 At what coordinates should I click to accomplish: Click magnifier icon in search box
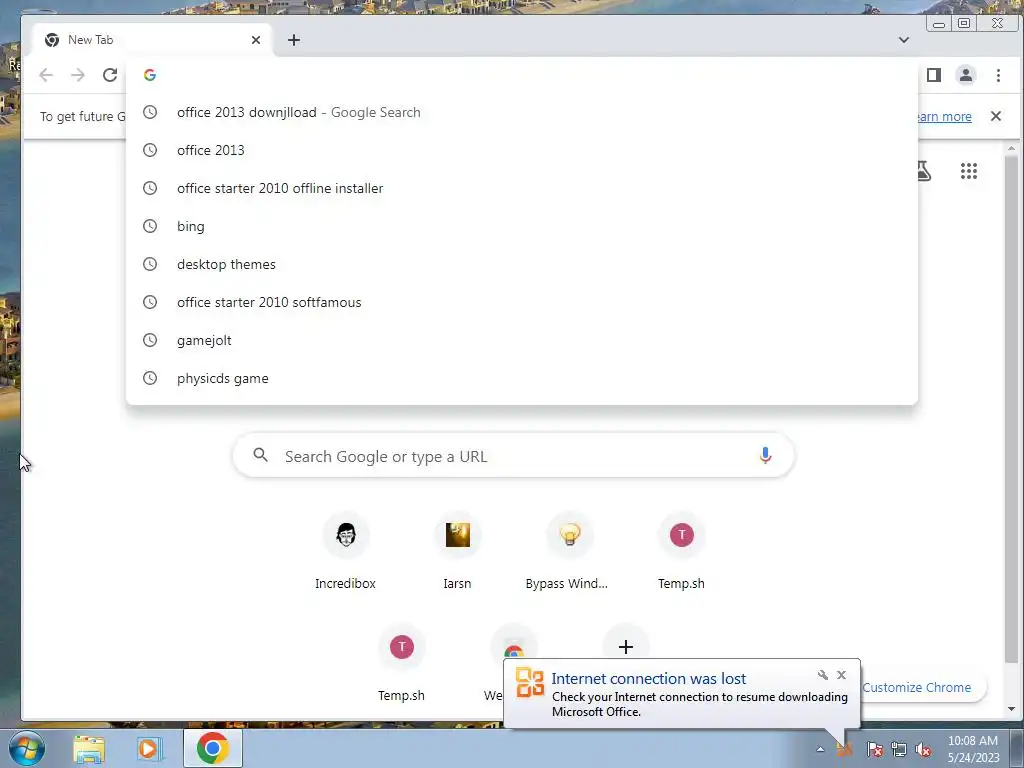pyautogui.click(x=260, y=455)
